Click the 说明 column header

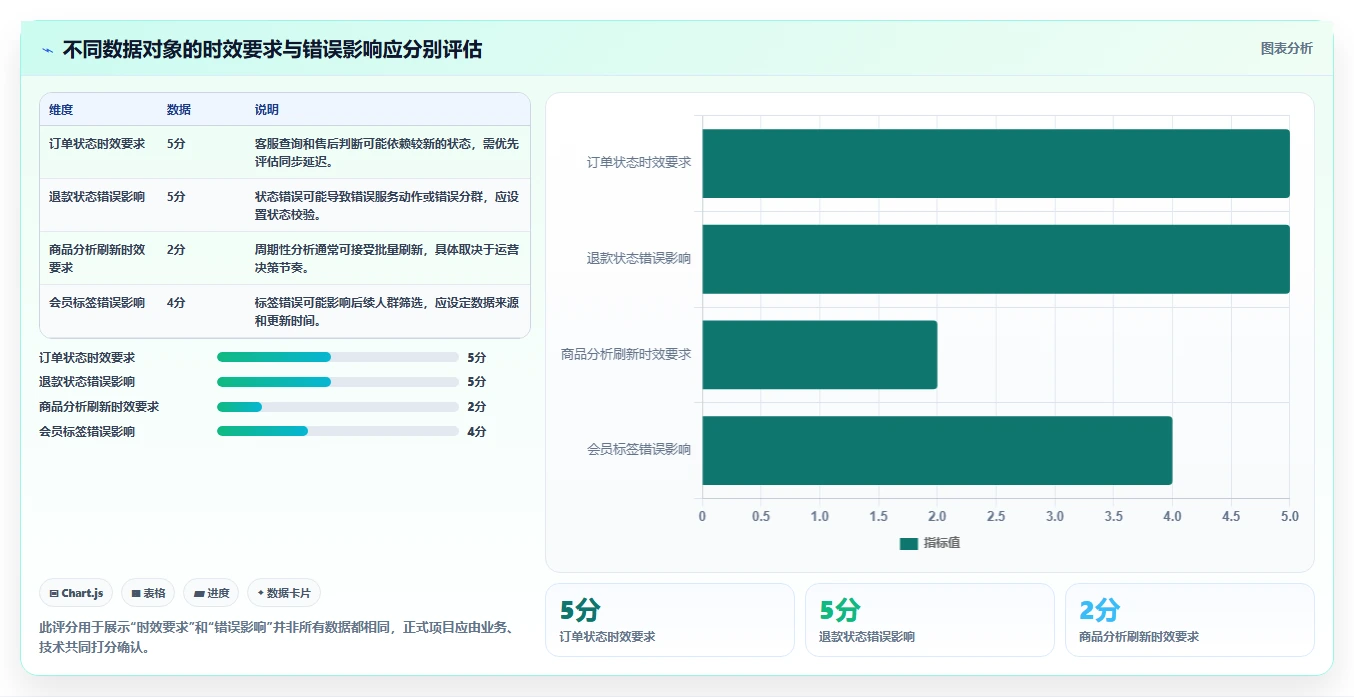tap(267, 110)
